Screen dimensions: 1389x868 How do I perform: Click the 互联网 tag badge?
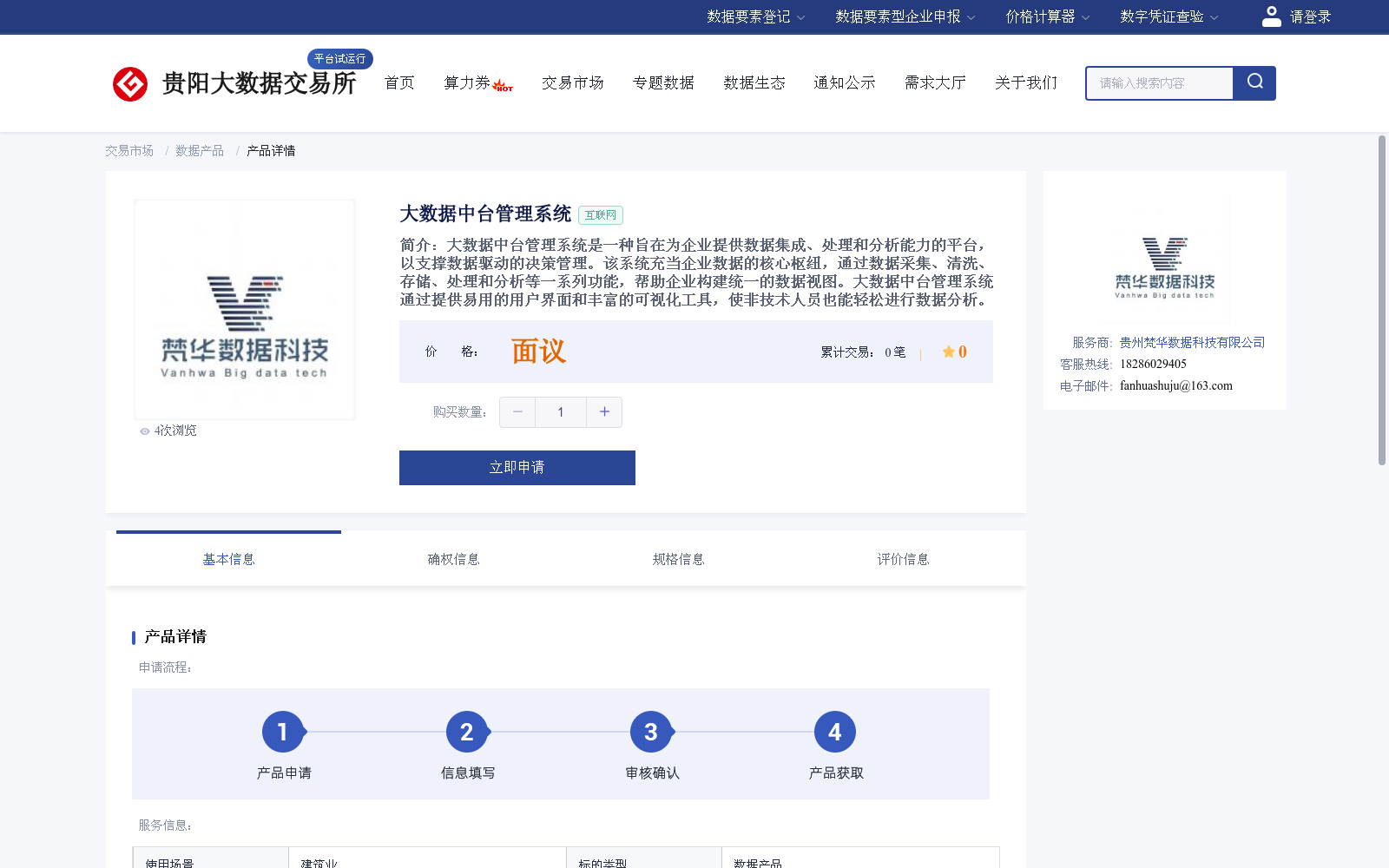(601, 215)
